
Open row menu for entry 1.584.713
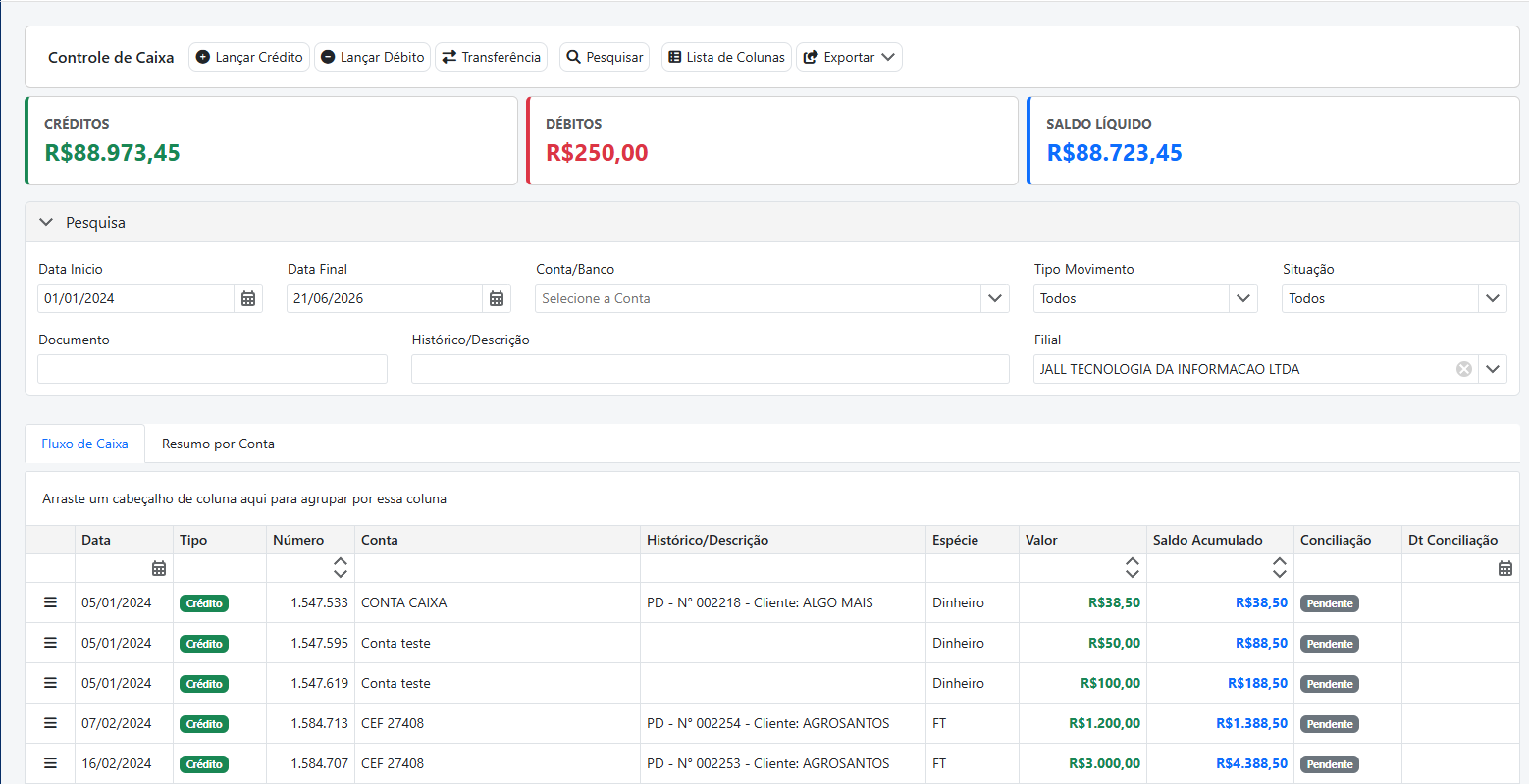[x=50, y=723]
